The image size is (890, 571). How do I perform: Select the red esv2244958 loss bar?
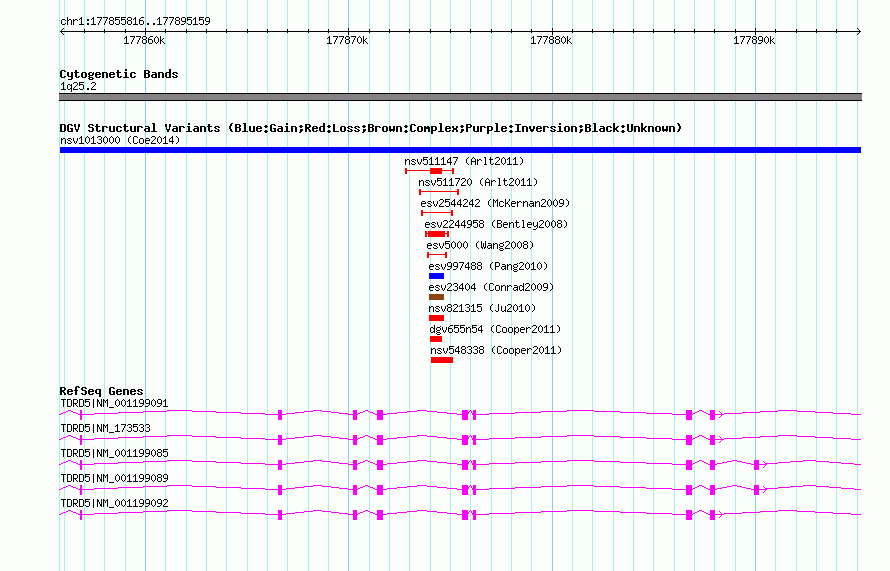(437, 234)
